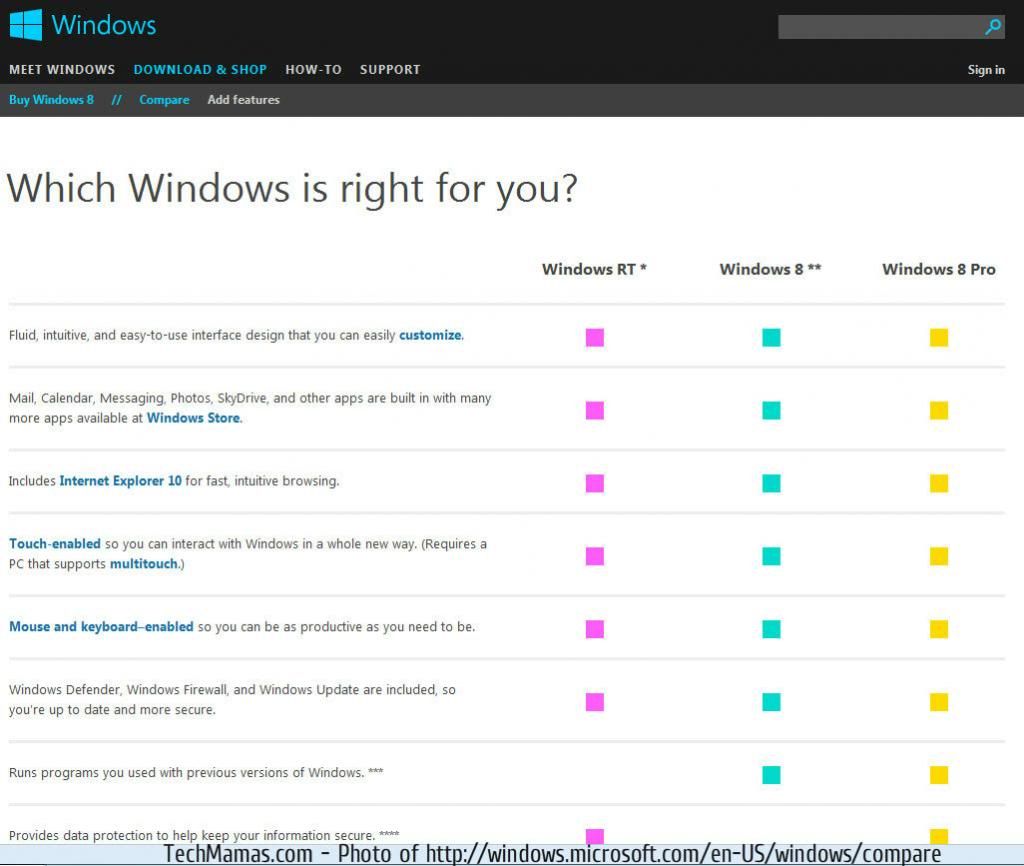Open the Windows Store link
Screen dimensions: 1024x866
pyautogui.click(x=193, y=418)
